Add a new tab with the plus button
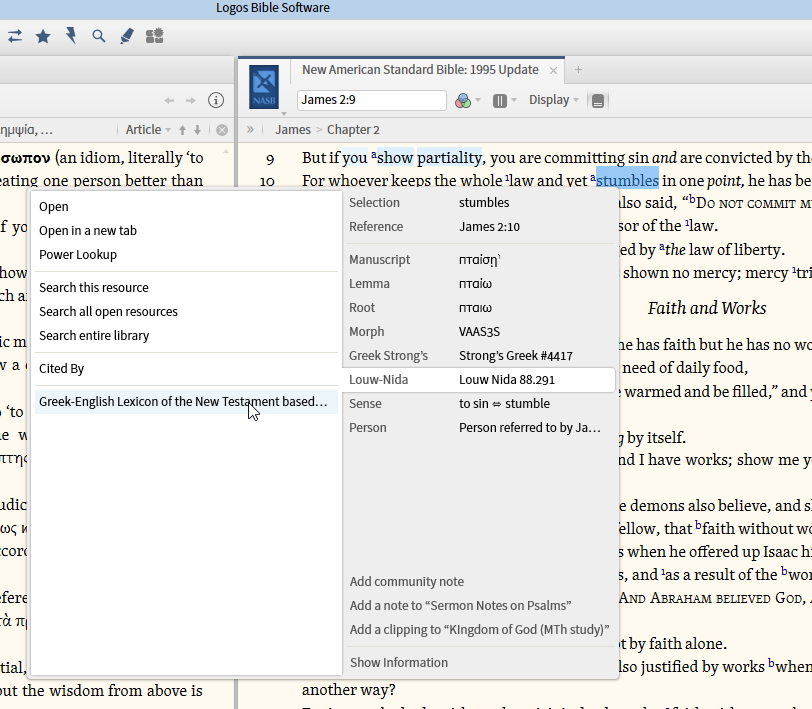This screenshot has height=709, width=812. pyautogui.click(x=578, y=69)
